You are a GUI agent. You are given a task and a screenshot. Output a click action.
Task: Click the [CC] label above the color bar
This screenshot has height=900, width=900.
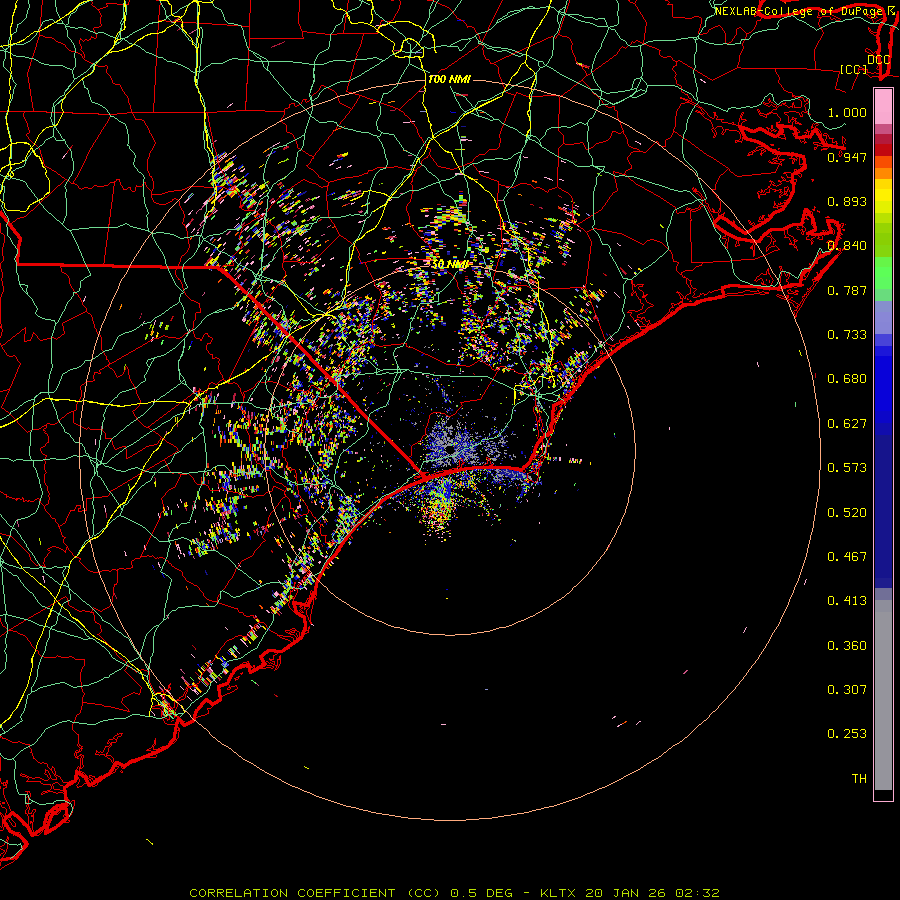coord(854,69)
